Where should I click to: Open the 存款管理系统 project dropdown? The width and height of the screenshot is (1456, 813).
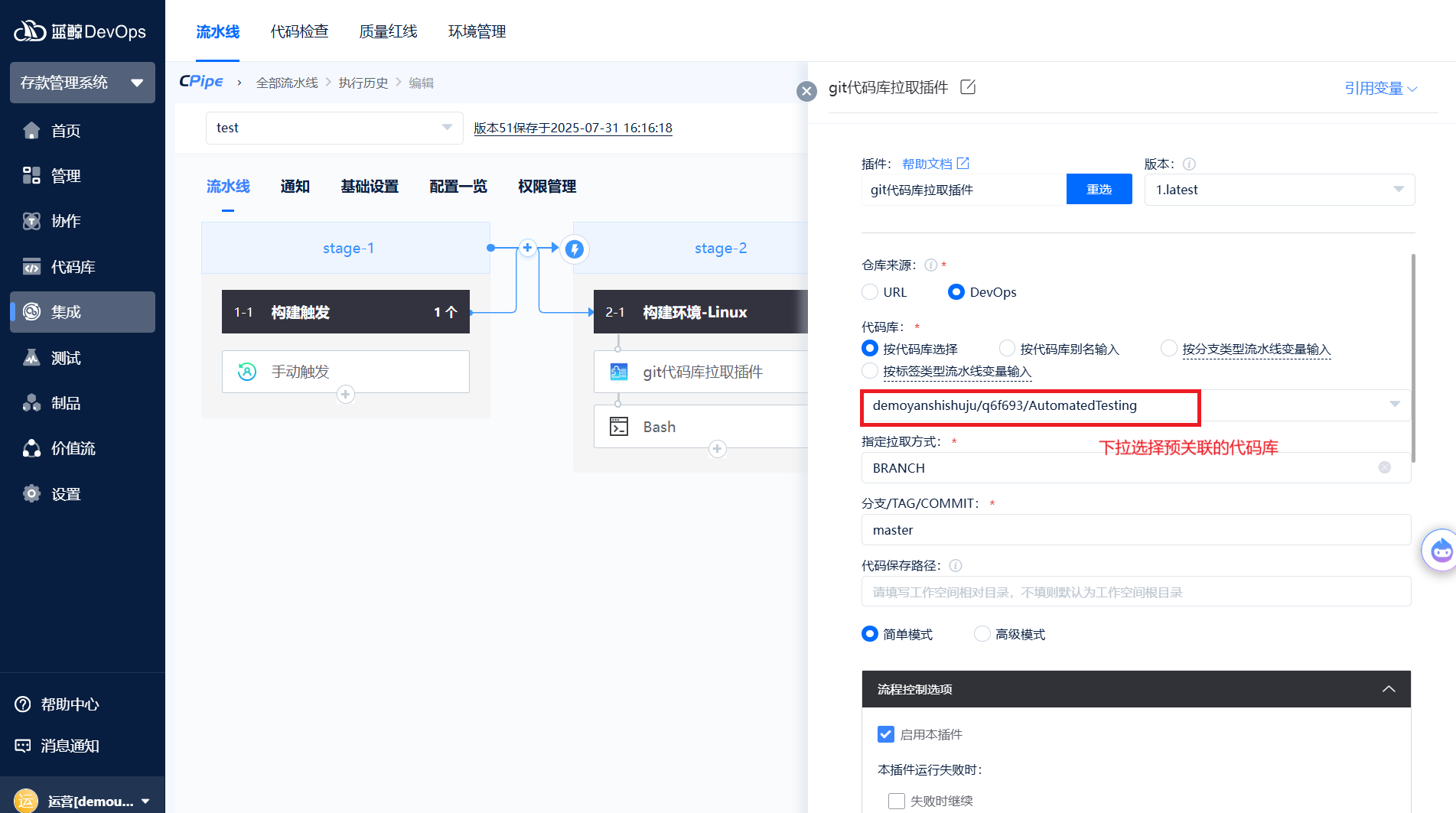pyautogui.click(x=83, y=83)
